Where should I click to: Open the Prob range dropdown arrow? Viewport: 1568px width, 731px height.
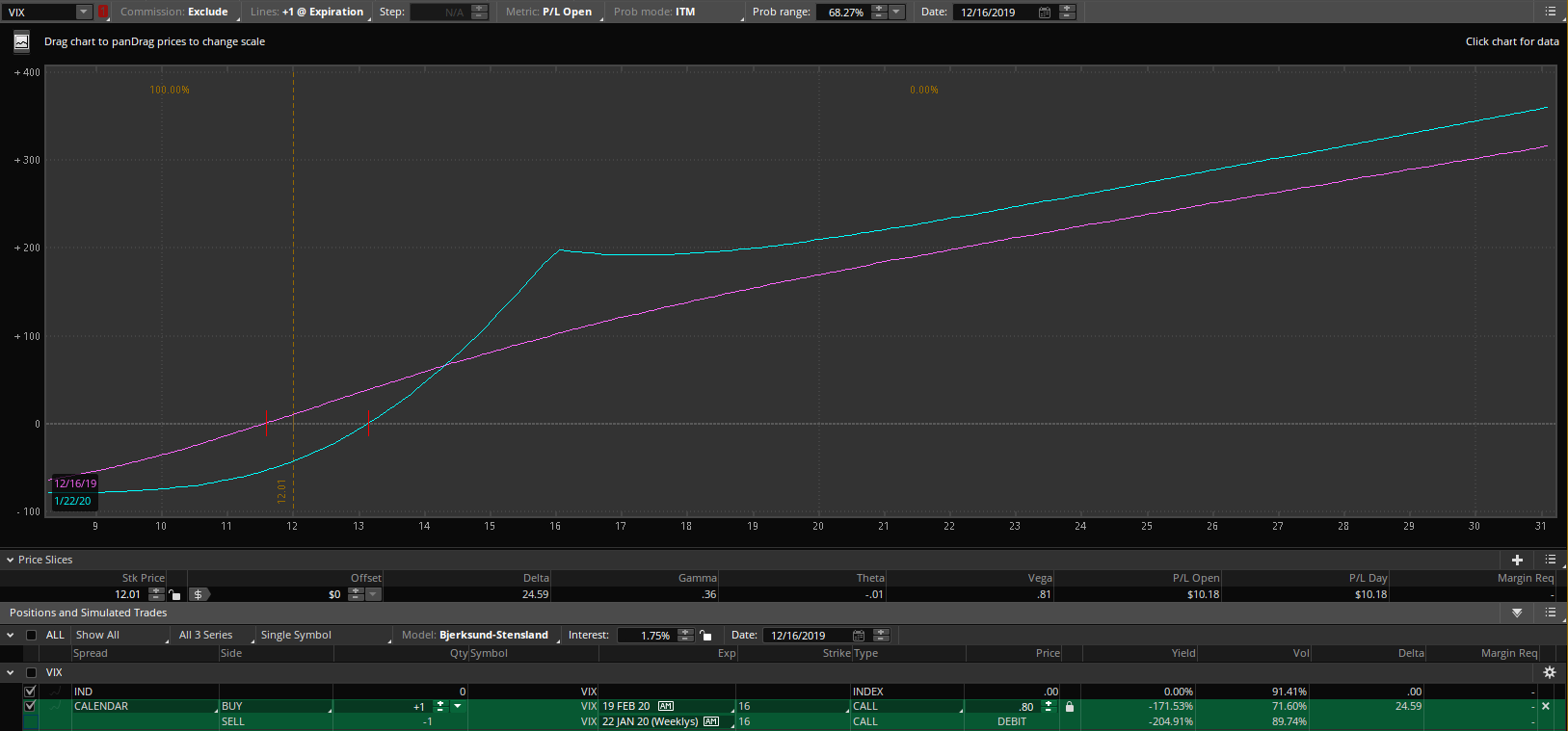[x=896, y=13]
